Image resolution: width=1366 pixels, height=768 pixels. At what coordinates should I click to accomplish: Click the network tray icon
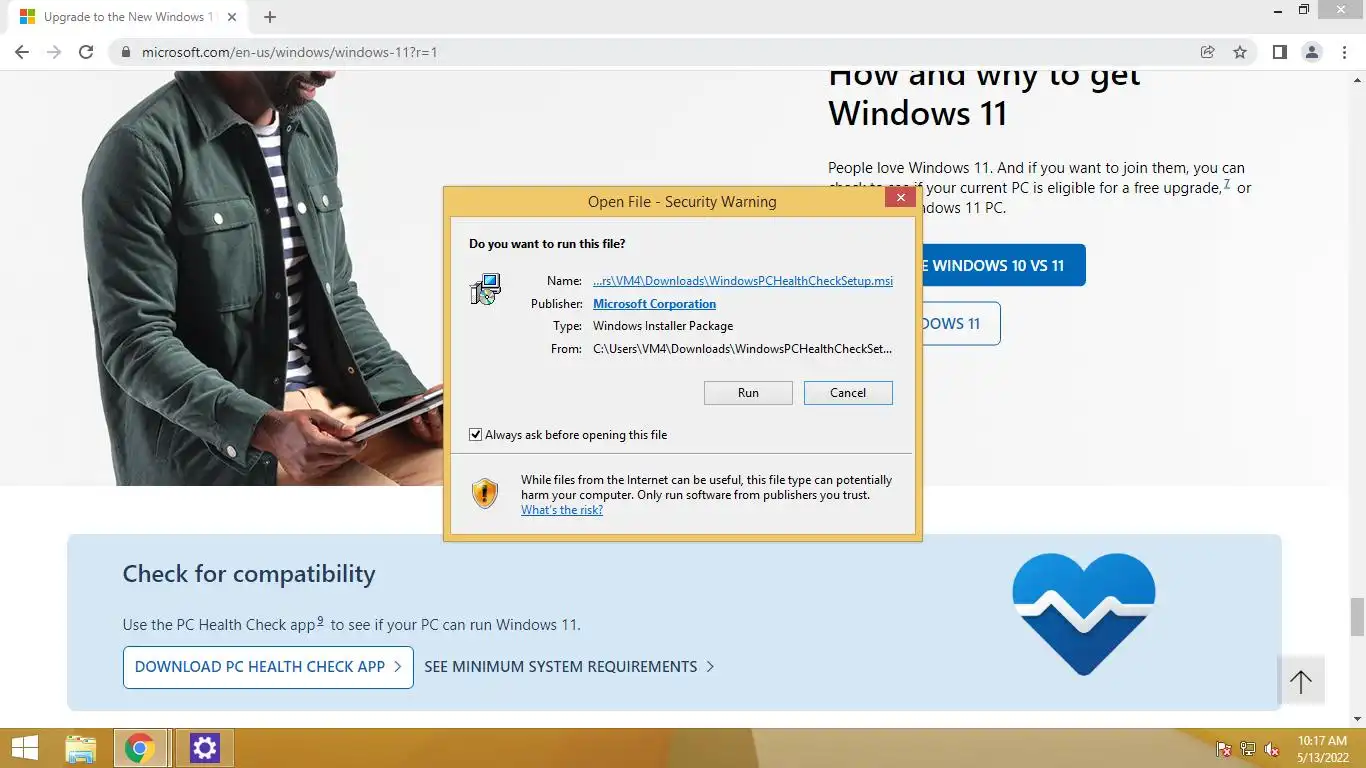[1247, 749]
